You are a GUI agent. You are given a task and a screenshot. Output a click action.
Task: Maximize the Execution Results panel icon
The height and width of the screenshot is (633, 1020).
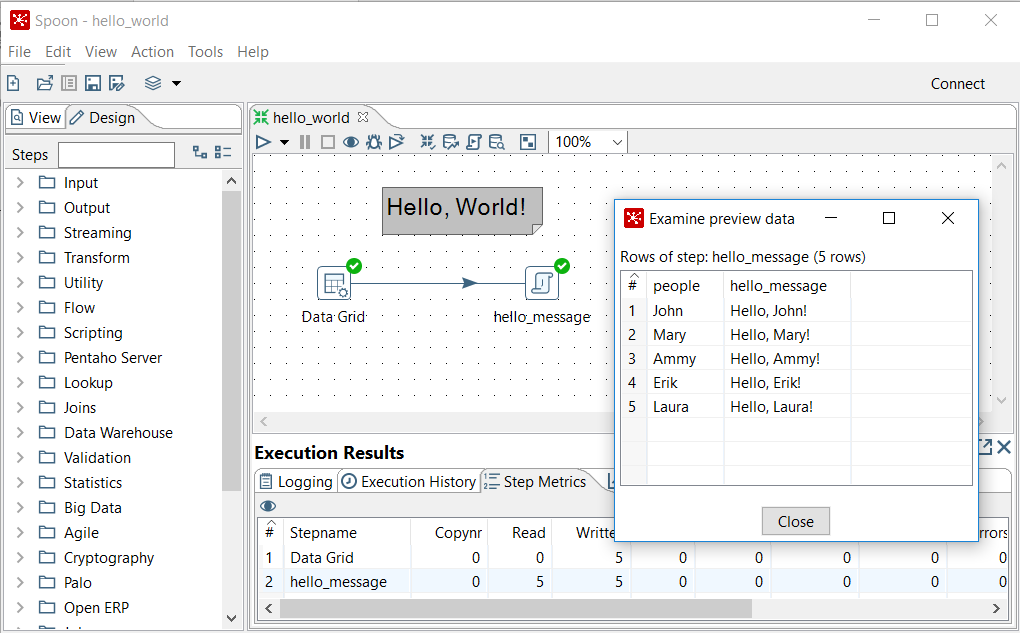click(x=986, y=447)
